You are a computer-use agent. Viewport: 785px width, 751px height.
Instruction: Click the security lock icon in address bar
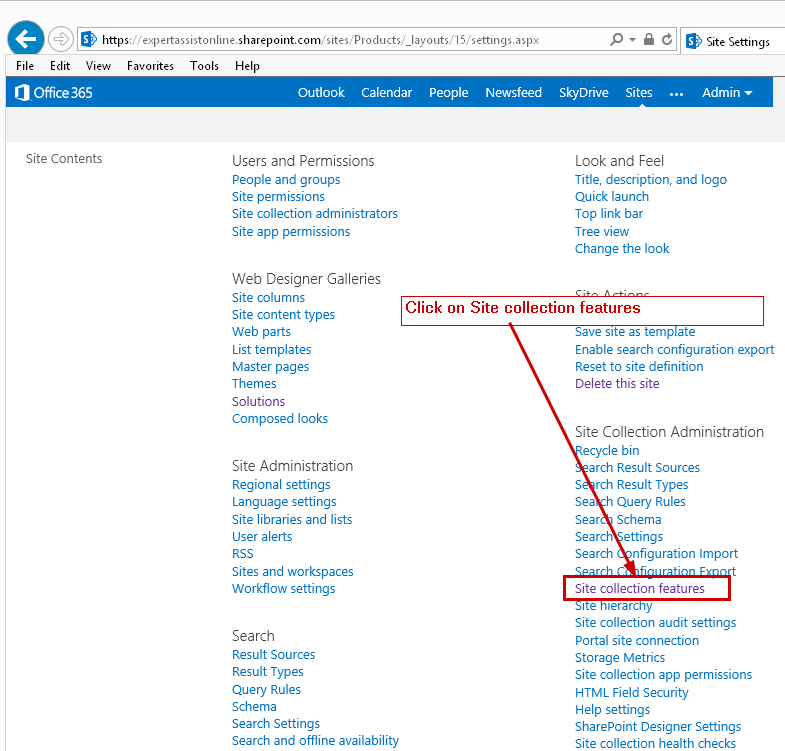[649, 40]
